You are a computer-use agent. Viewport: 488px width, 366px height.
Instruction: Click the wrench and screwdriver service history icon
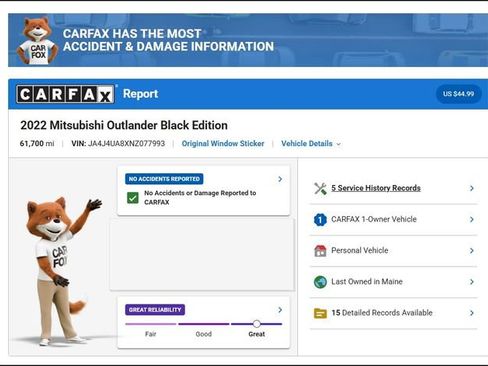(x=320, y=188)
